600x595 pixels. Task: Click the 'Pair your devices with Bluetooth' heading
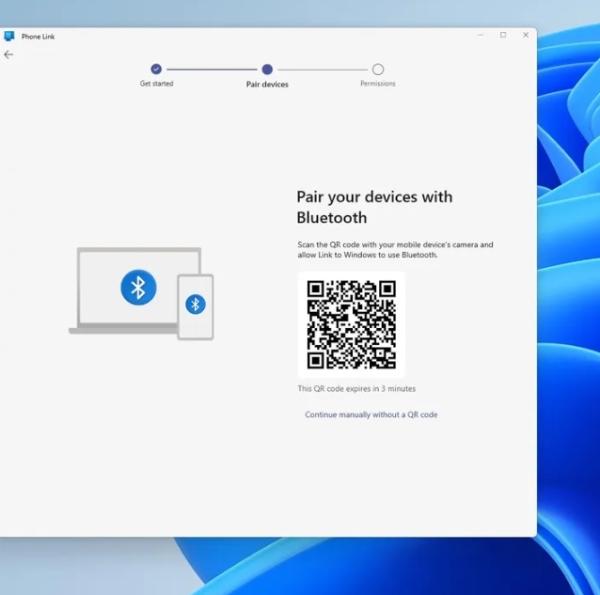375,207
